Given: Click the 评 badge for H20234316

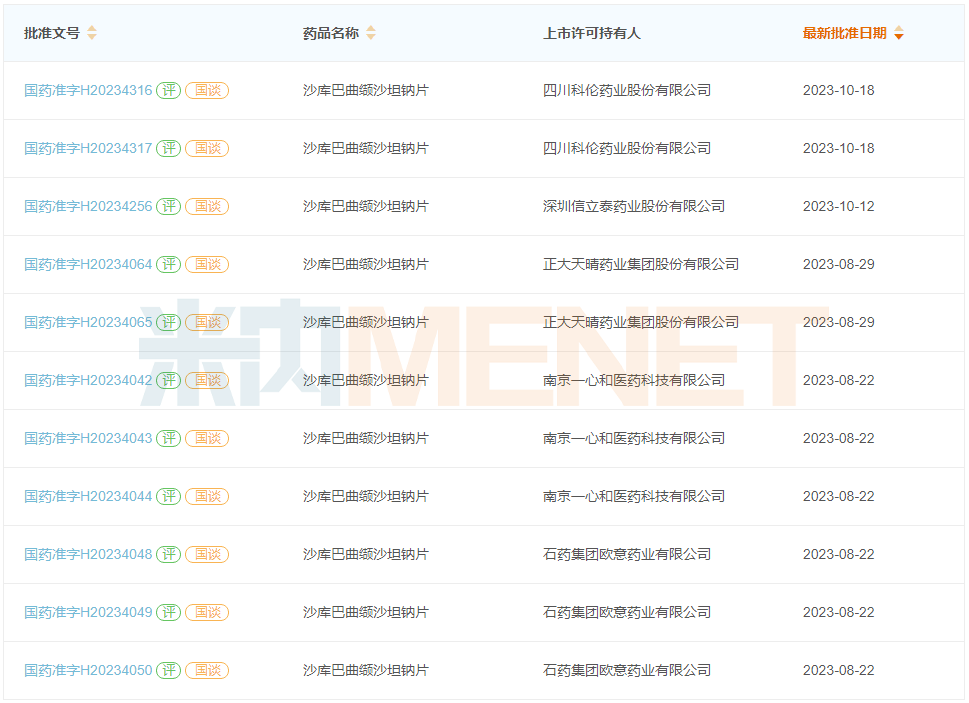Looking at the screenshot, I should click(x=168, y=90).
